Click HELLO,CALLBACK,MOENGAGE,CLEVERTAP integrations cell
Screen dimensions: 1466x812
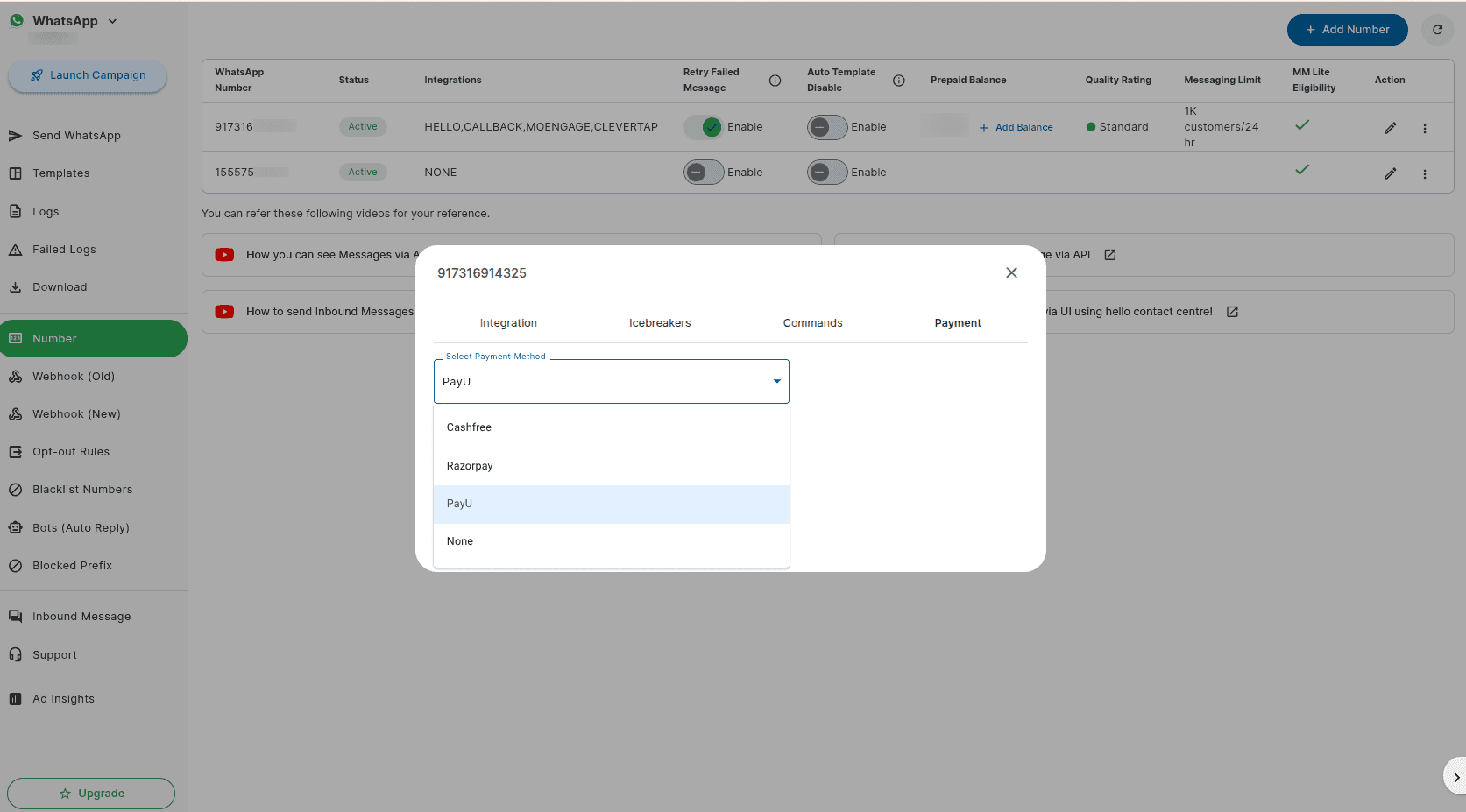click(x=541, y=127)
